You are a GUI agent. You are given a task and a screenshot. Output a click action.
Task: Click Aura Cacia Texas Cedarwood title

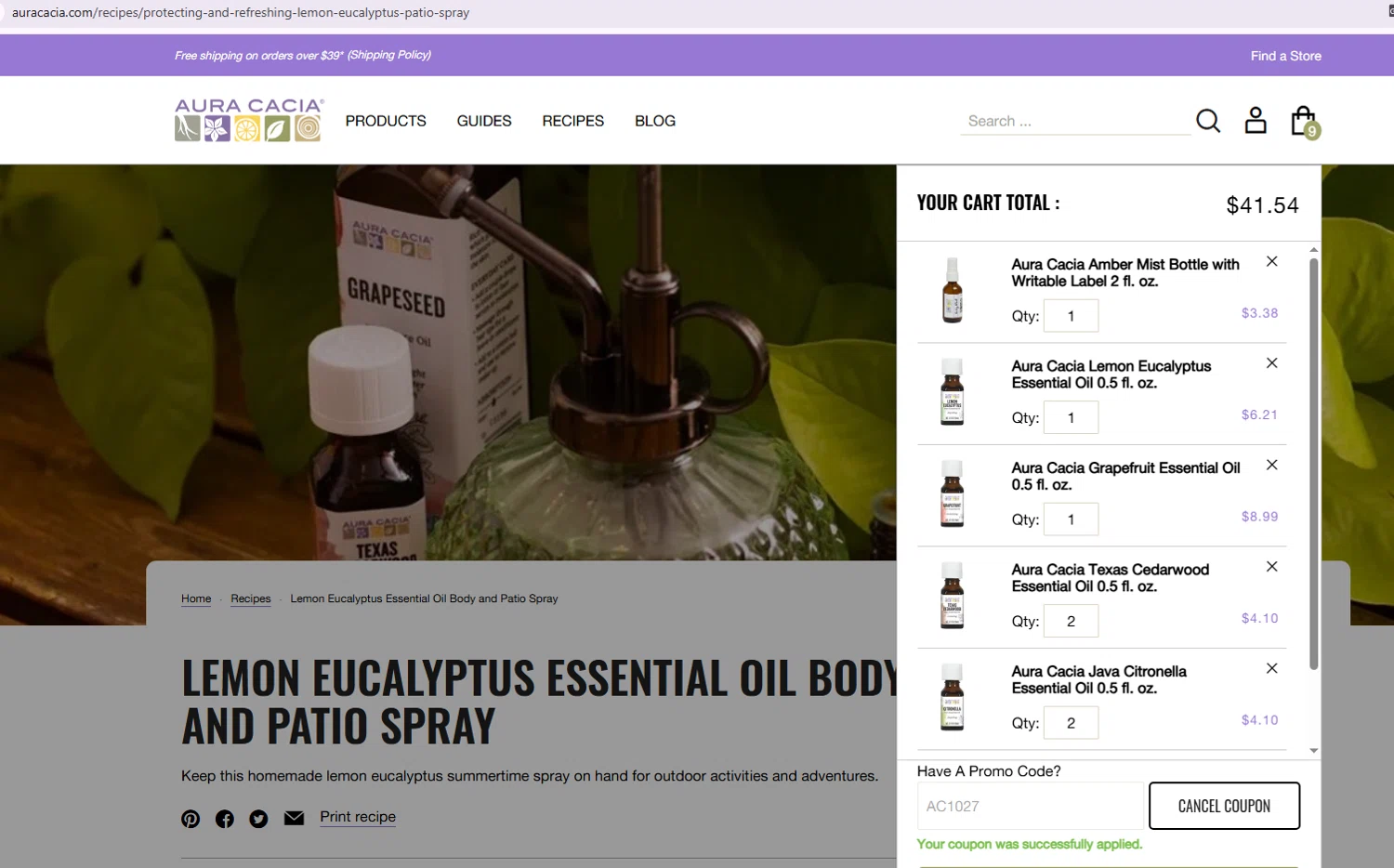coord(1111,578)
